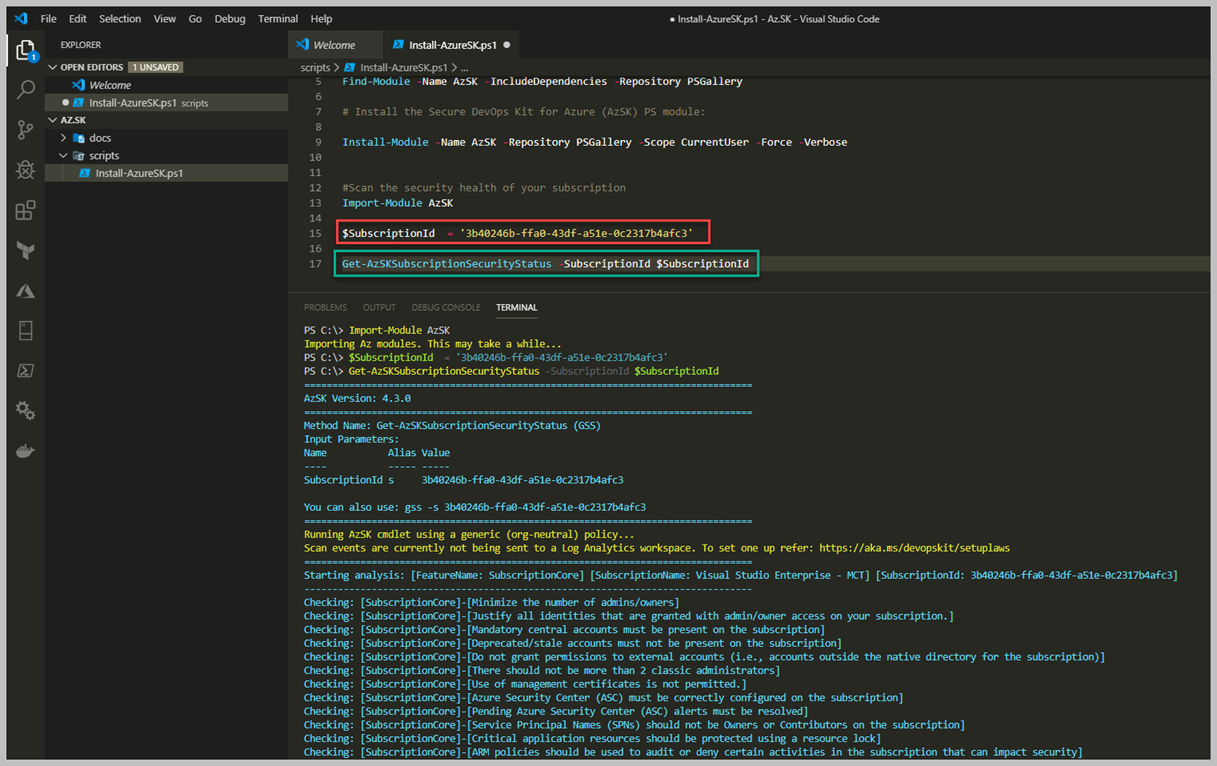Viewport: 1217px width, 766px height.
Task: Click the '# Install the Secure DevOps Kit' comment
Action: pyautogui.click(x=524, y=112)
